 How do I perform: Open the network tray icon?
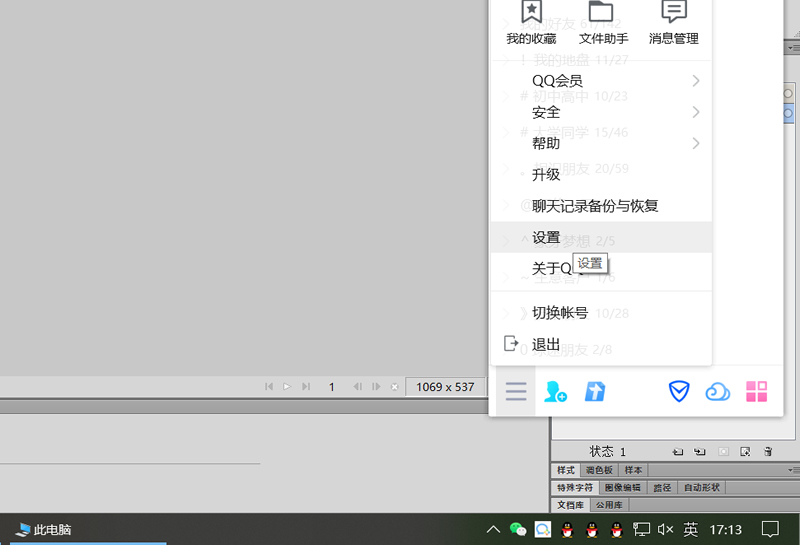[x=641, y=530]
